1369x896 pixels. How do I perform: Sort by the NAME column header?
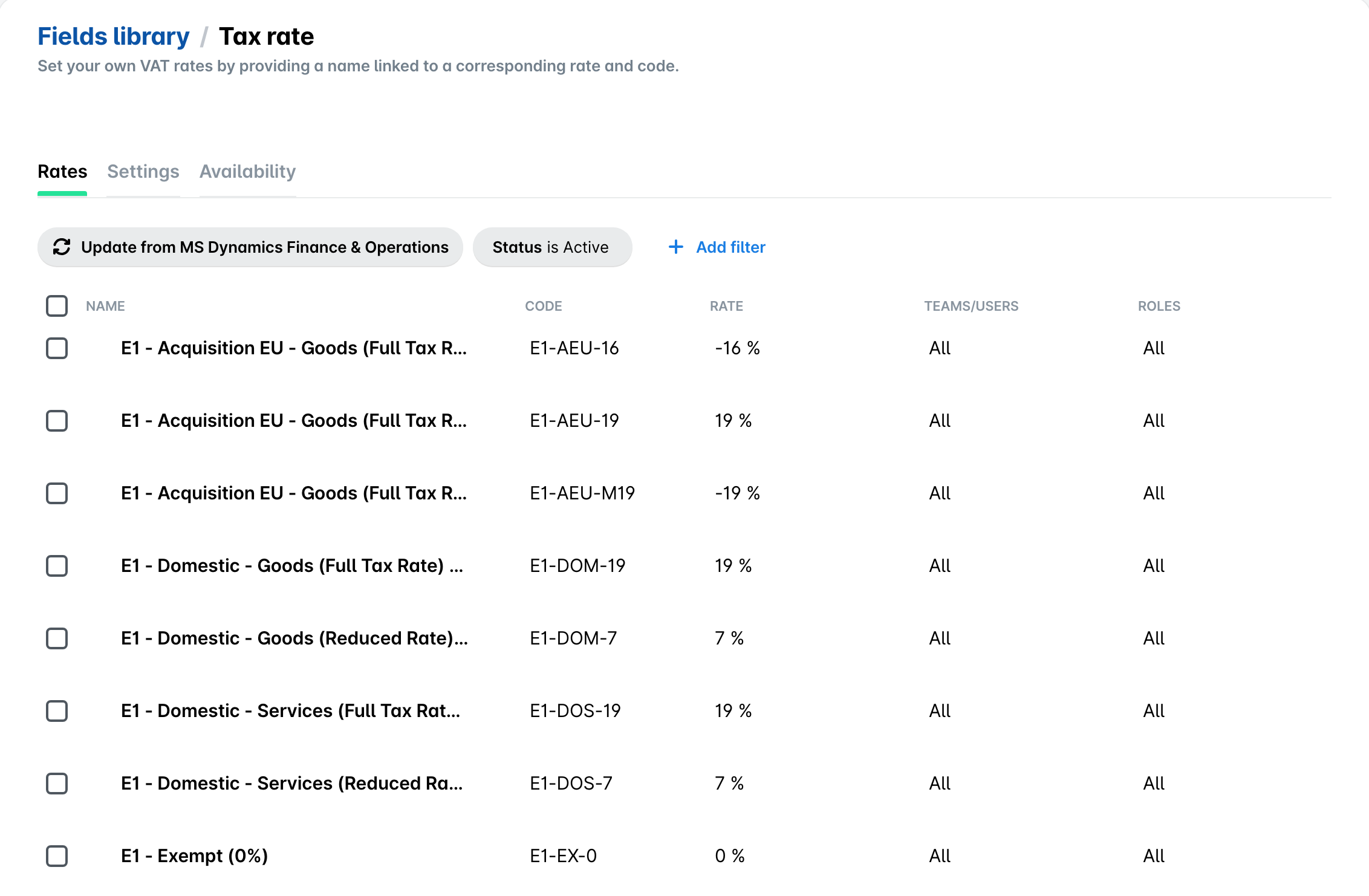pyautogui.click(x=105, y=306)
